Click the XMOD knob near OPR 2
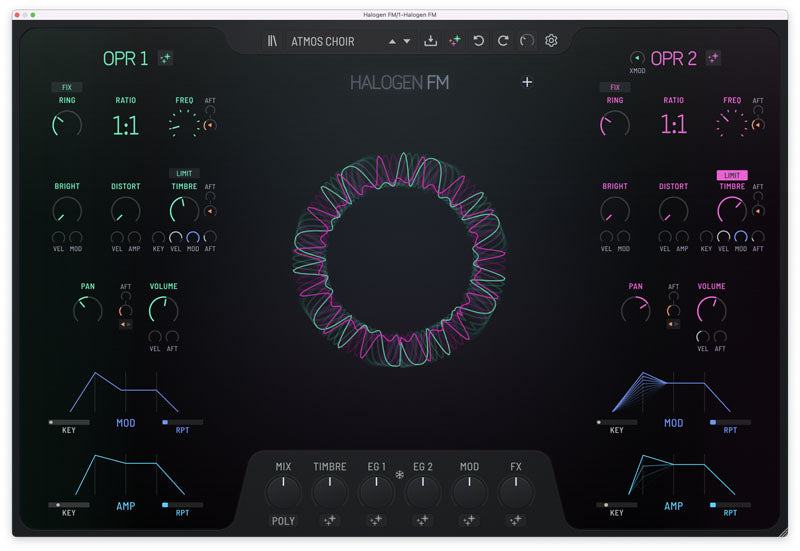This screenshot has width=800, height=551. point(637,58)
